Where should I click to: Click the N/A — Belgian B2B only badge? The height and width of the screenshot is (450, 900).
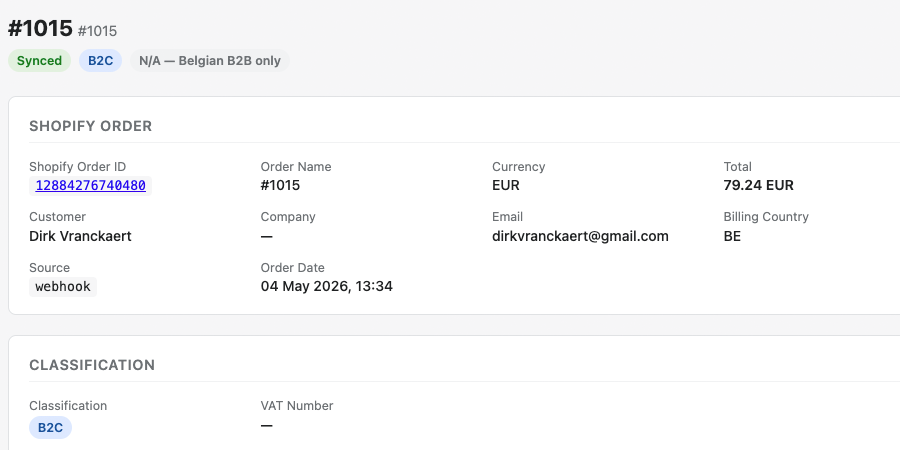click(210, 61)
